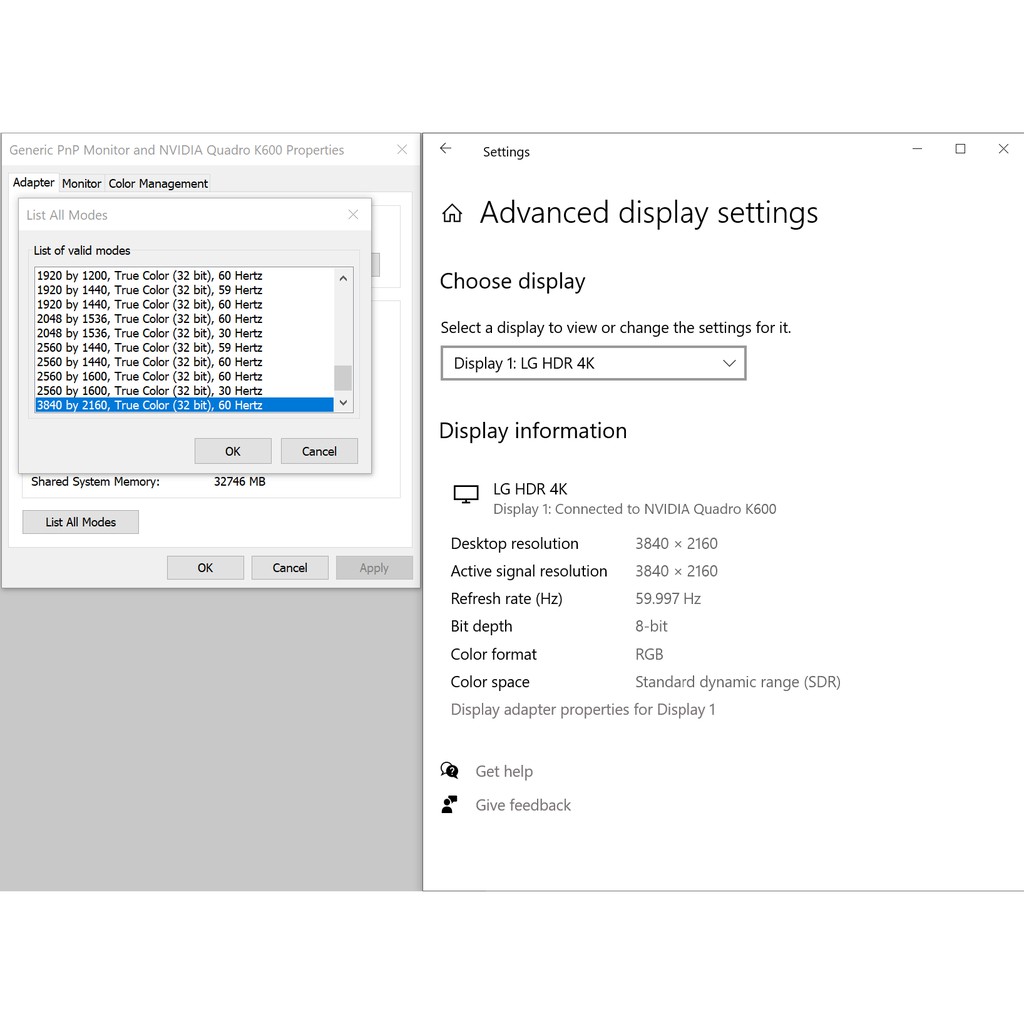Click the back arrow in Settings

tap(446, 149)
